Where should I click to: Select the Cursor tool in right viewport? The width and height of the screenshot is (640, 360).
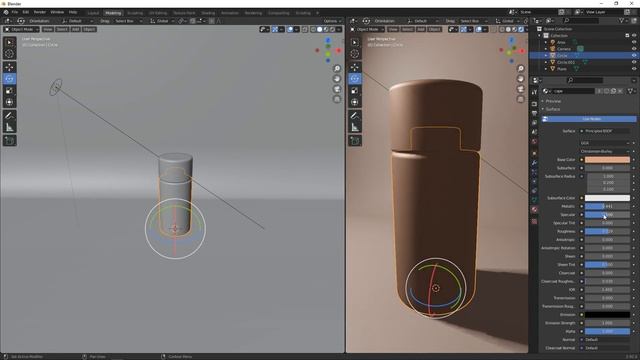click(x=355, y=54)
